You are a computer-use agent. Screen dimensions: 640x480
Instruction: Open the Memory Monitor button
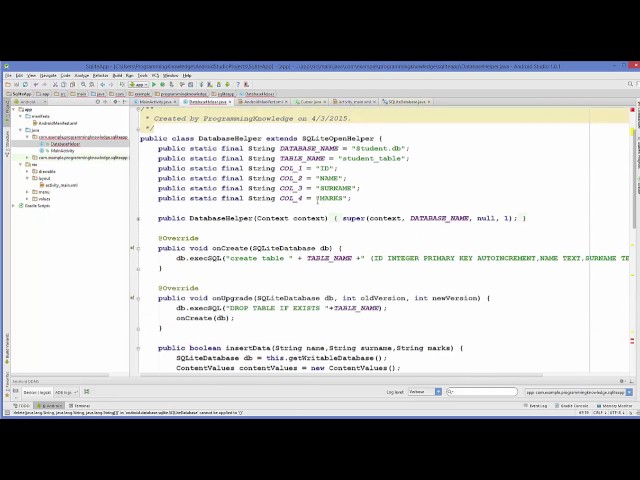[x=614, y=406]
